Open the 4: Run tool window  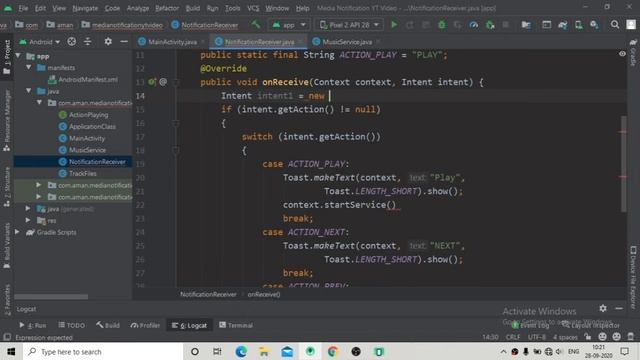pos(33,325)
